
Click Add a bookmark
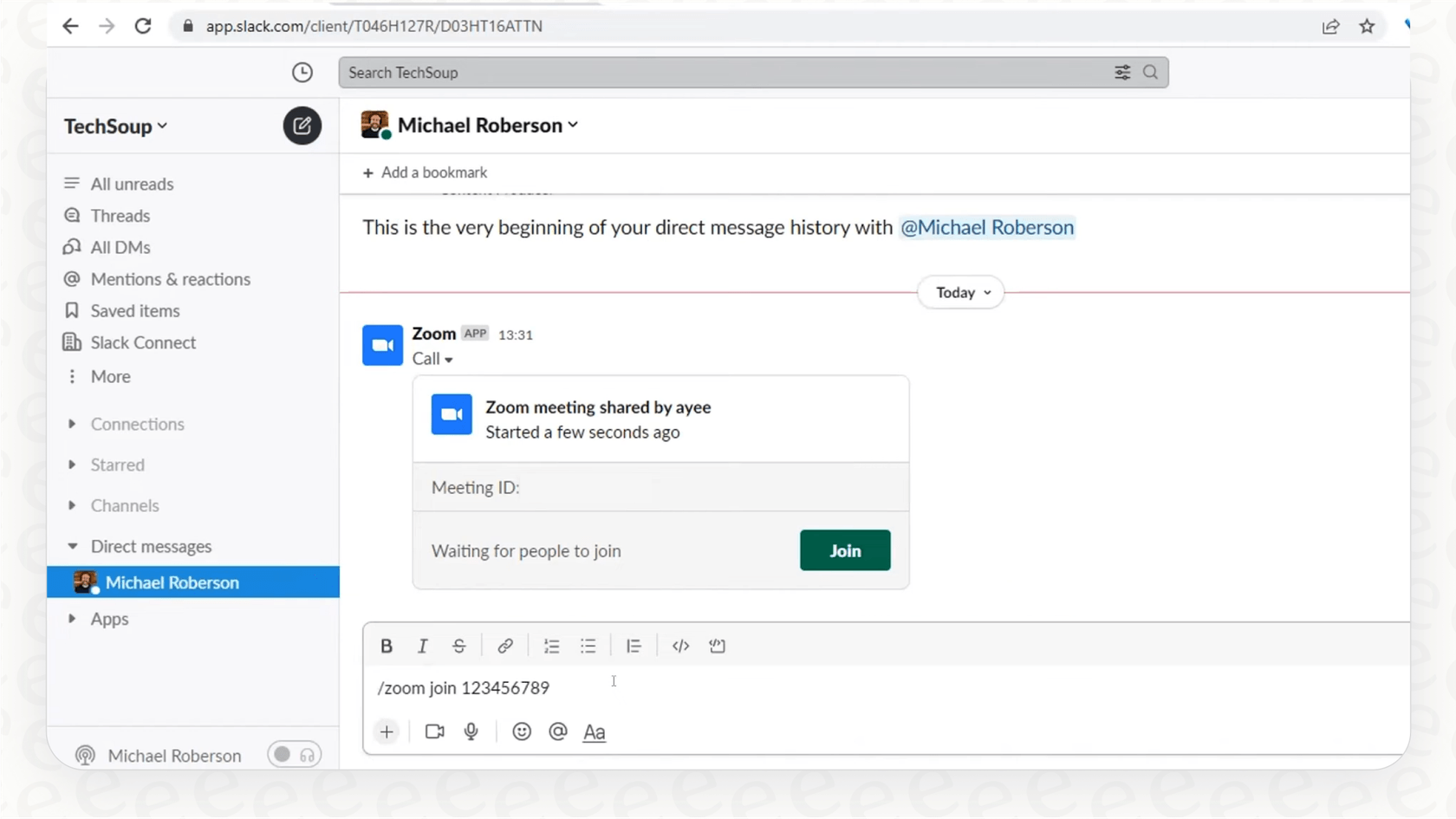click(425, 172)
